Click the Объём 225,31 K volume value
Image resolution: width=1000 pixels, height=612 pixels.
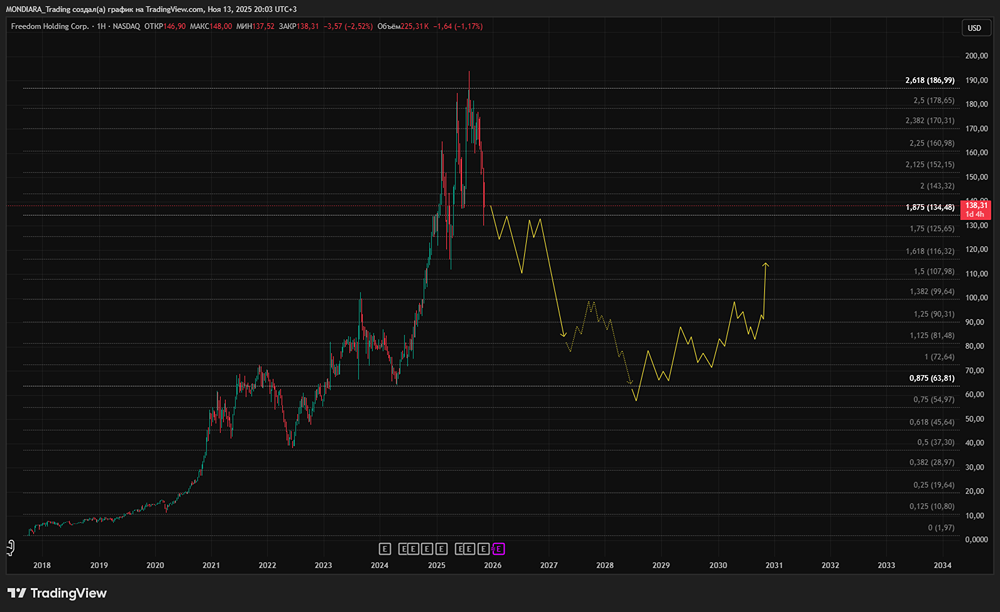403,26
